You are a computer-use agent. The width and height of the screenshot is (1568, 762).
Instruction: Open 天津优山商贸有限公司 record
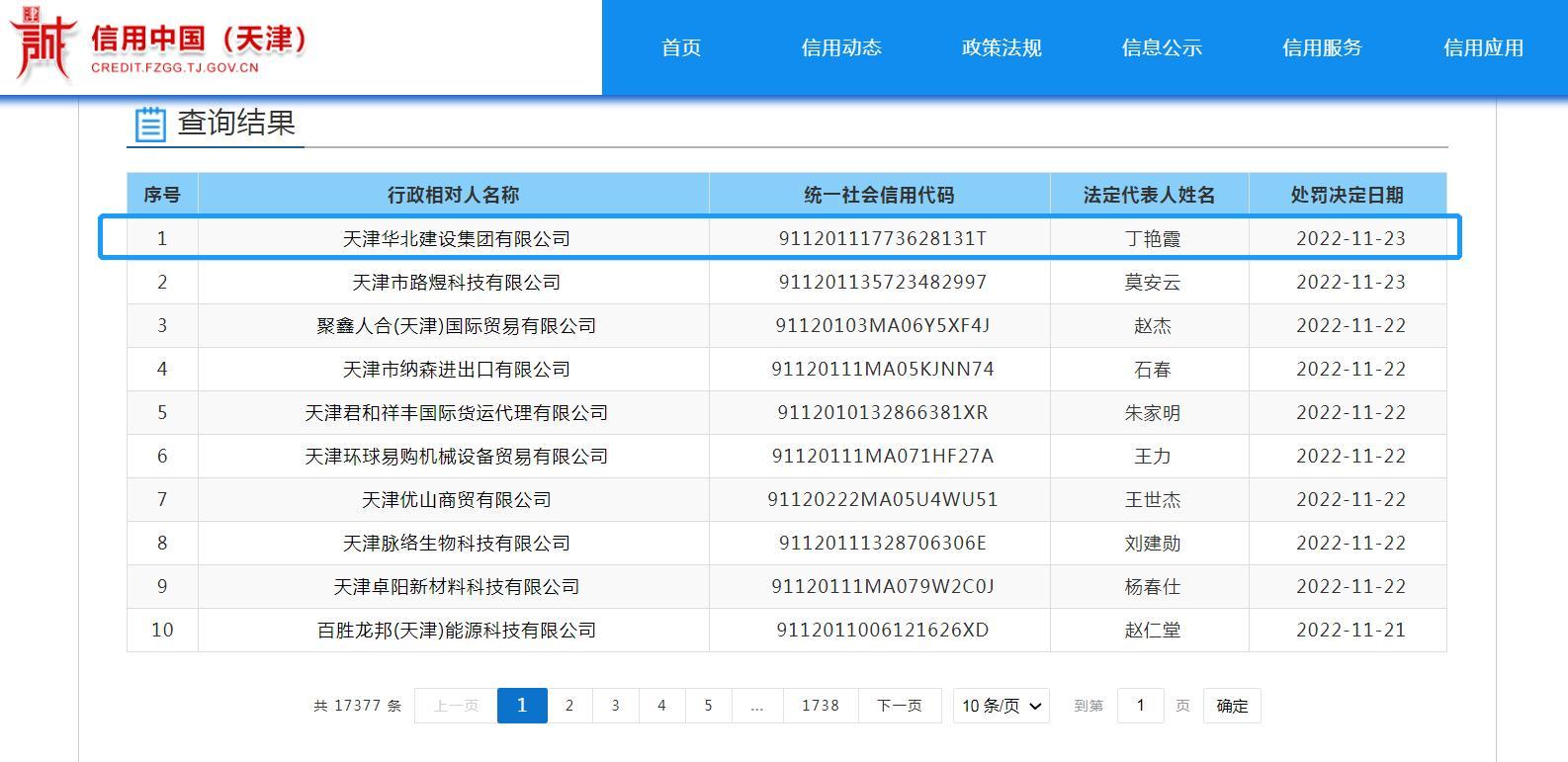pos(457,499)
